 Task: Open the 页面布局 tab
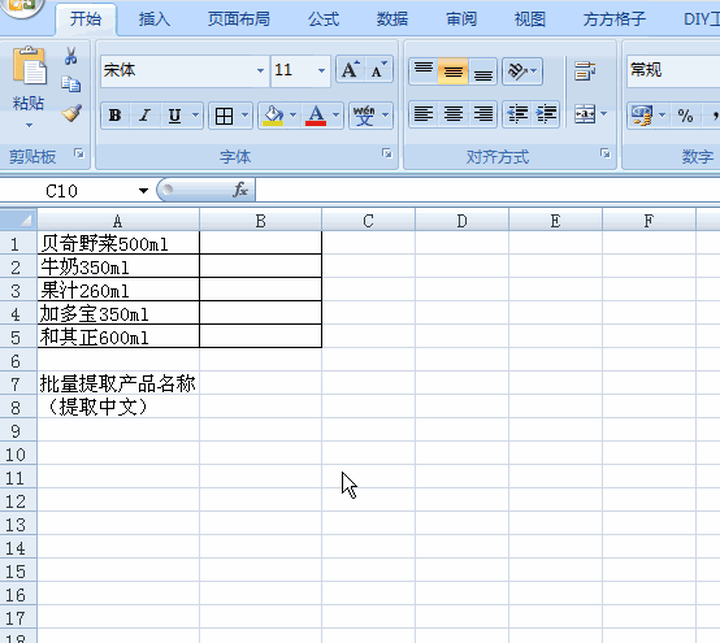click(x=238, y=19)
